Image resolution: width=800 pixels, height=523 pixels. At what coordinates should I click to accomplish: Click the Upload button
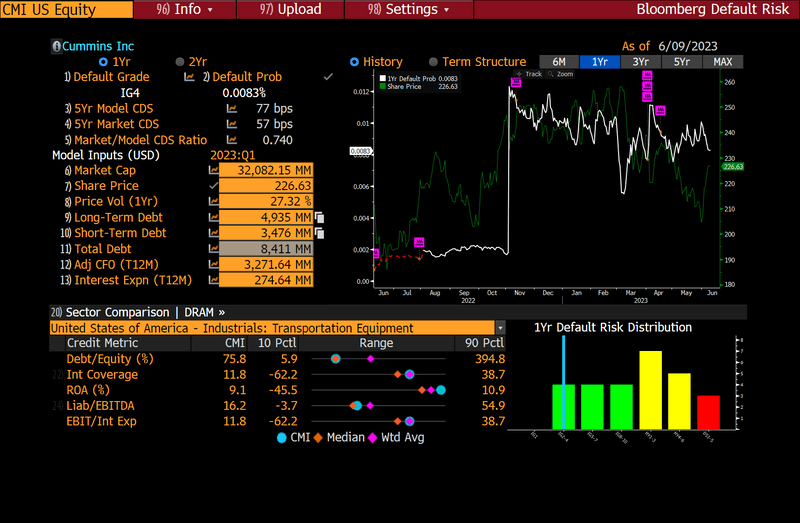[x=290, y=10]
